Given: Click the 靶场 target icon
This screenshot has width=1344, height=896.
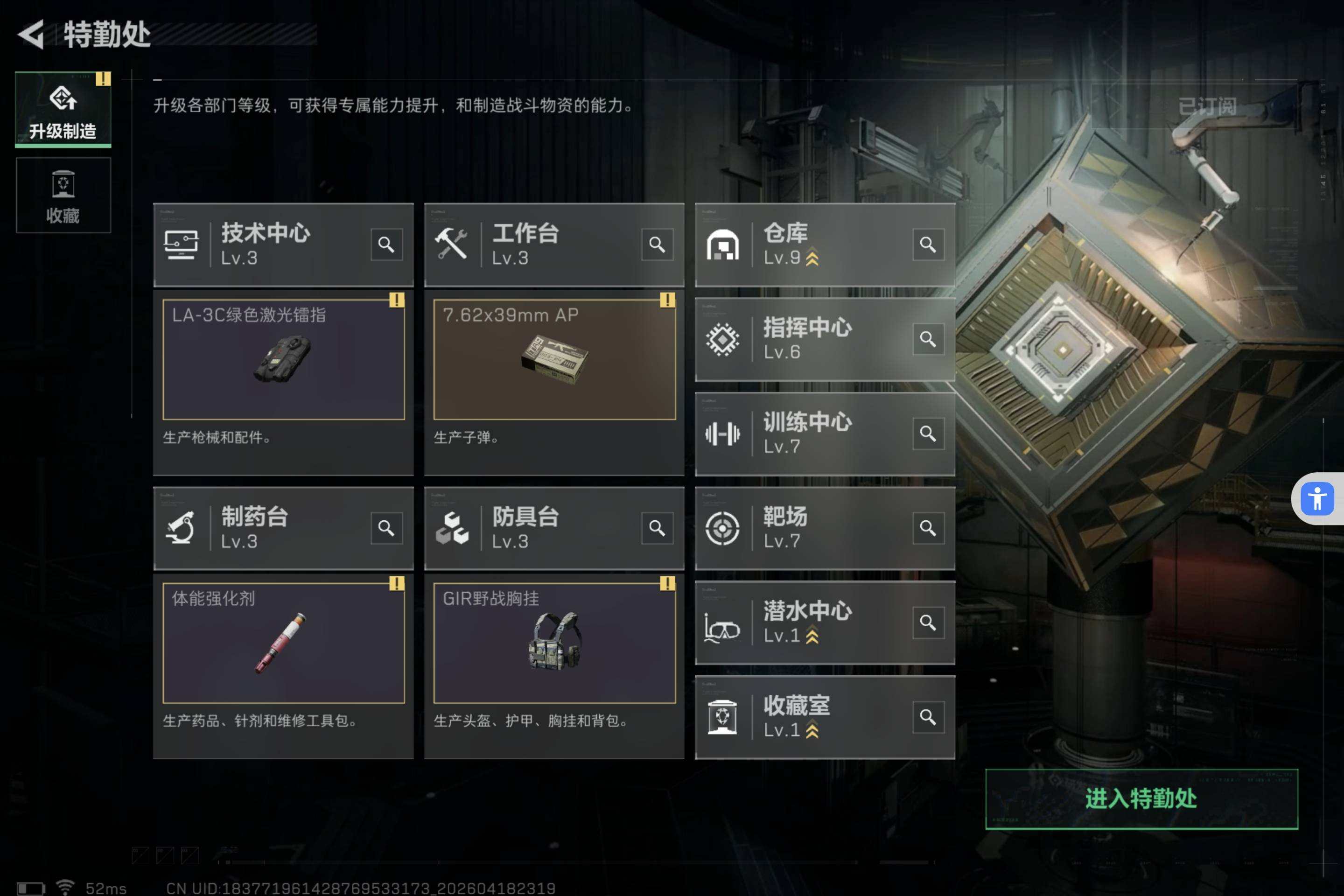Looking at the screenshot, I should (722, 528).
